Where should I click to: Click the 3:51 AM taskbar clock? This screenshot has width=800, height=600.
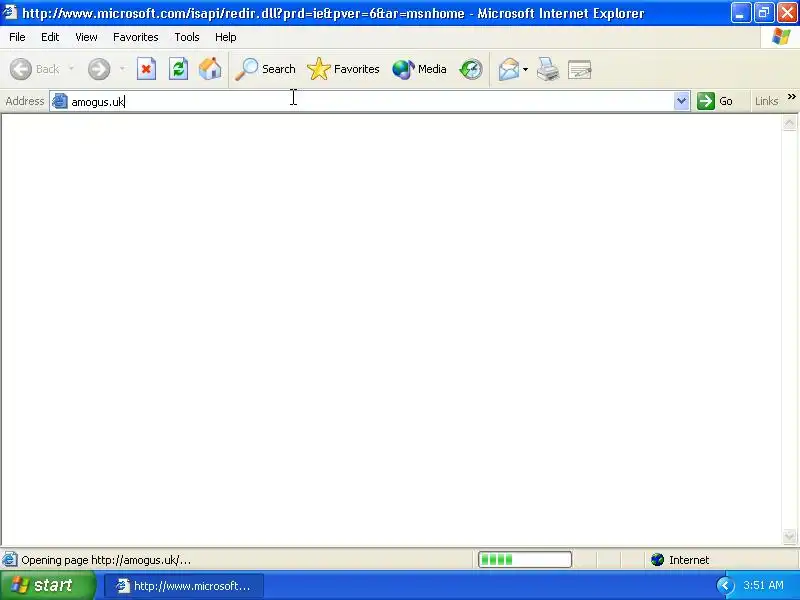(763, 585)
